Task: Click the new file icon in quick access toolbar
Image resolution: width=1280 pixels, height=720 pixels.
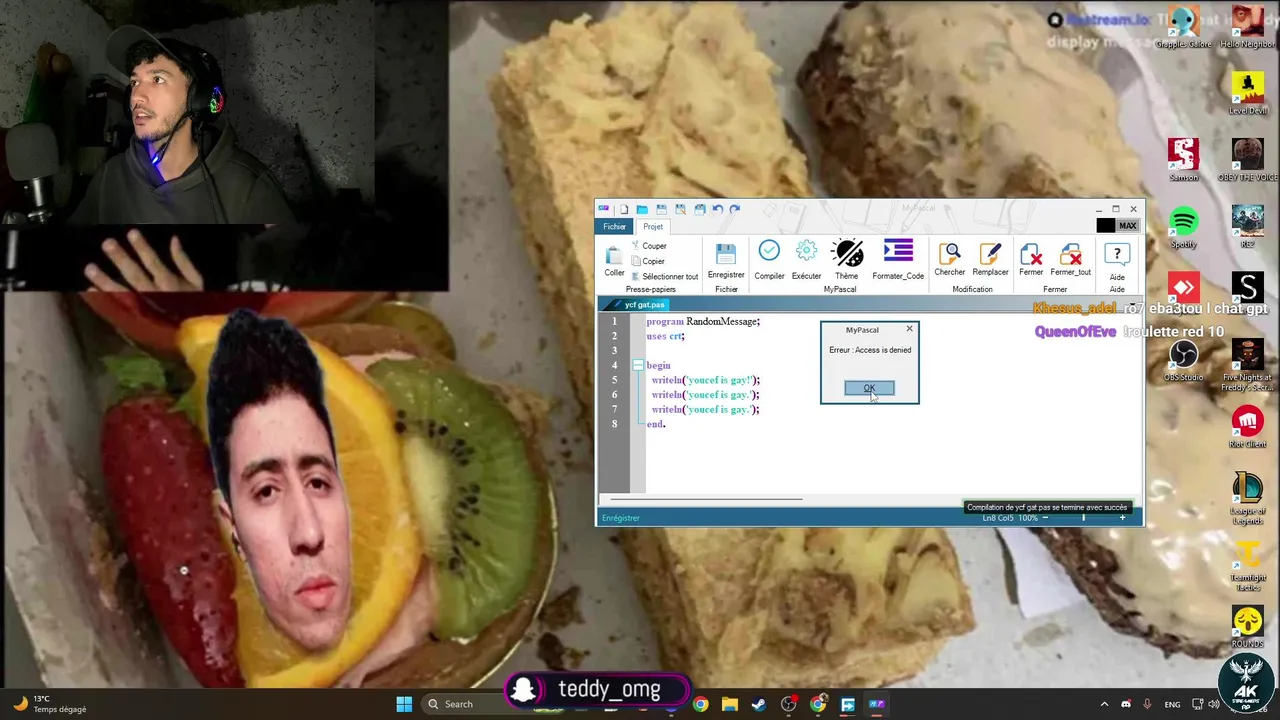Action: [x=623, y=209]
